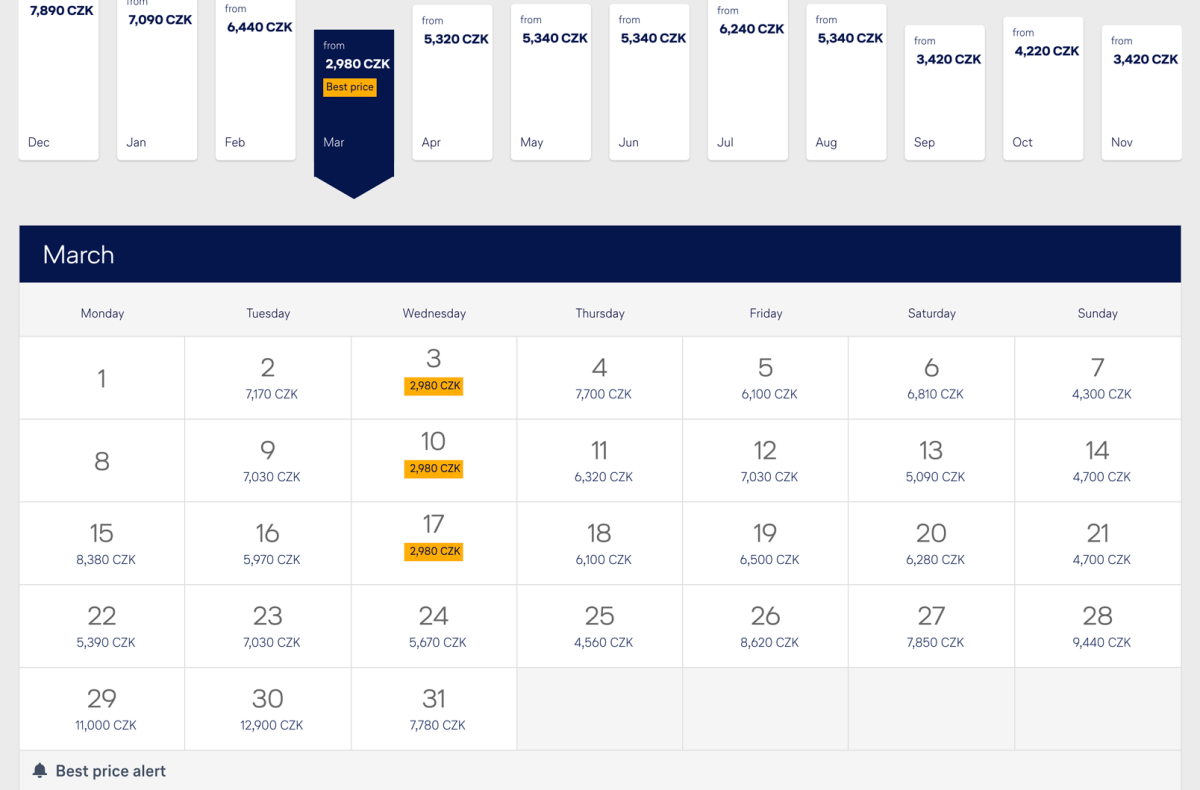
Task: Choose March 25 for 4,560 CZK
Action: [x=600, y=626]
